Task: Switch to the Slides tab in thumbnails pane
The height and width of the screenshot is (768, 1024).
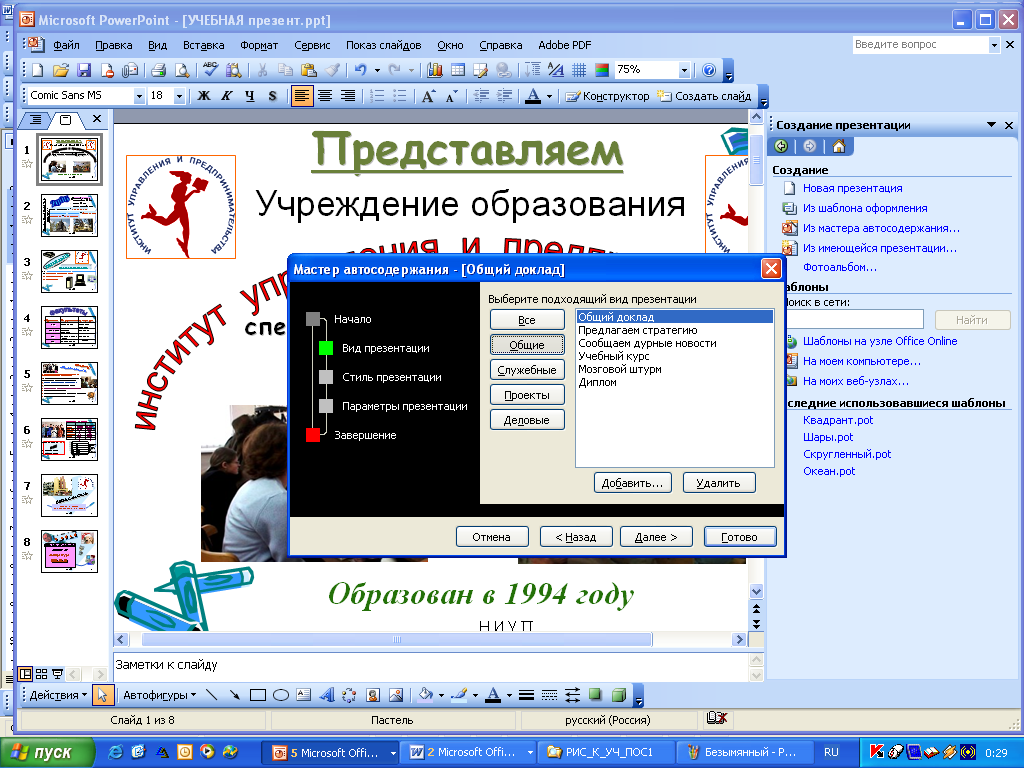Action: pos(65,120)
